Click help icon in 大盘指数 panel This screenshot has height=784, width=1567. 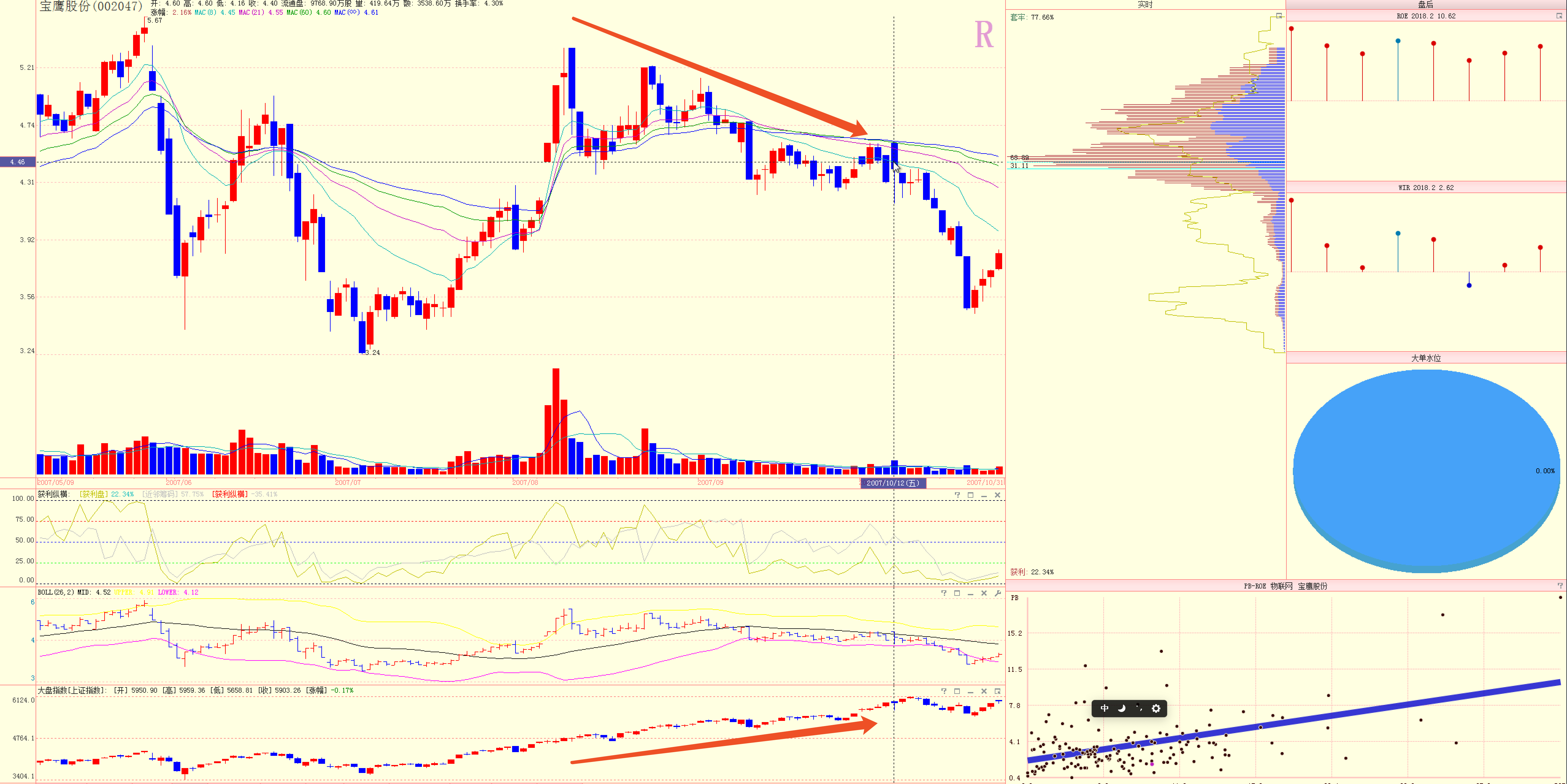coord(944,691)
